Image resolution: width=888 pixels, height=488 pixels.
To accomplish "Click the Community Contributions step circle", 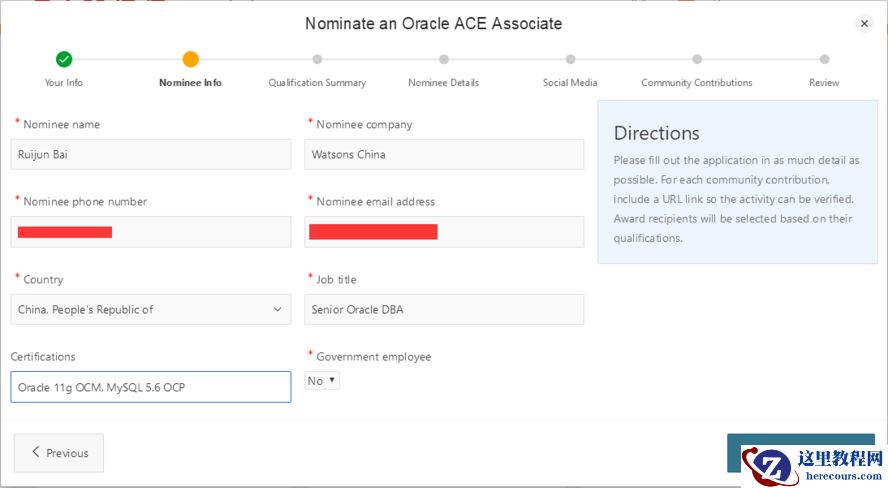I will coord(697,59).
